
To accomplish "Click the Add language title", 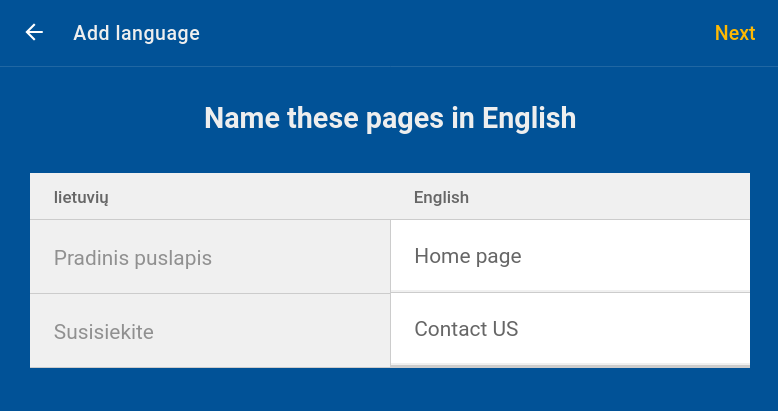I will [136, 33].
